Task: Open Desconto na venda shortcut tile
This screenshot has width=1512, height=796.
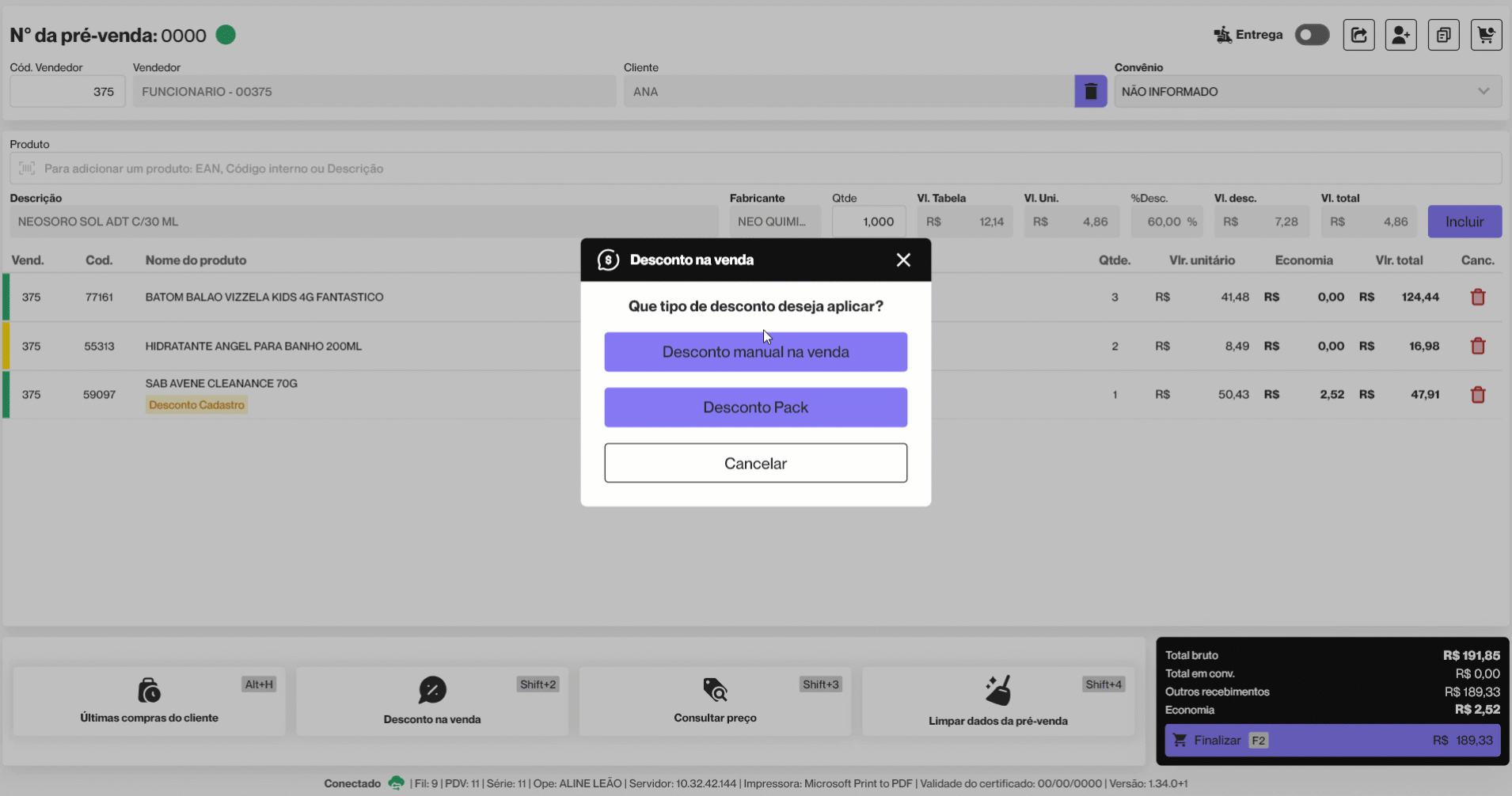Action: (432, 701)
